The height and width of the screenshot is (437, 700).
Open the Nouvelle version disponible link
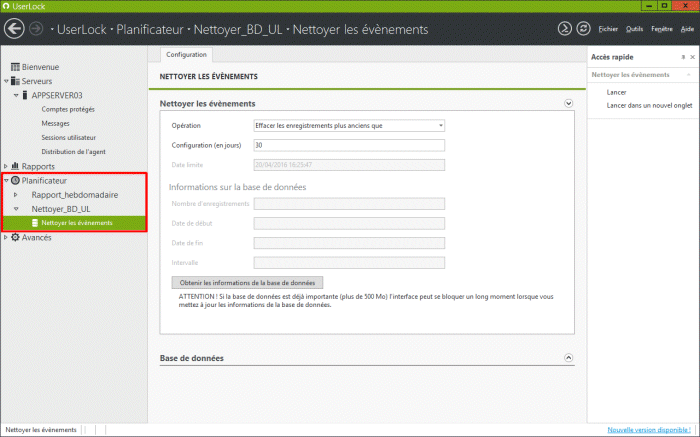pos(649,429)
